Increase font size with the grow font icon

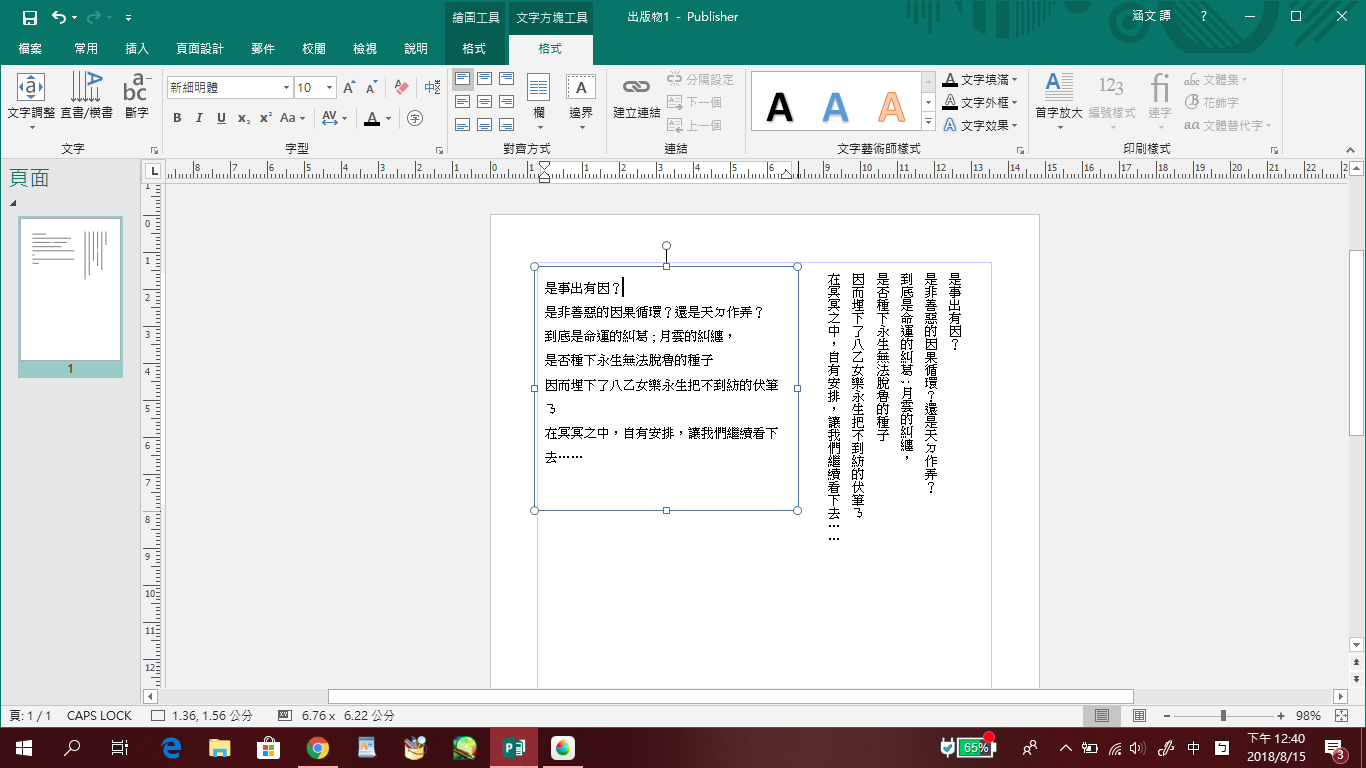coord(349,88)
